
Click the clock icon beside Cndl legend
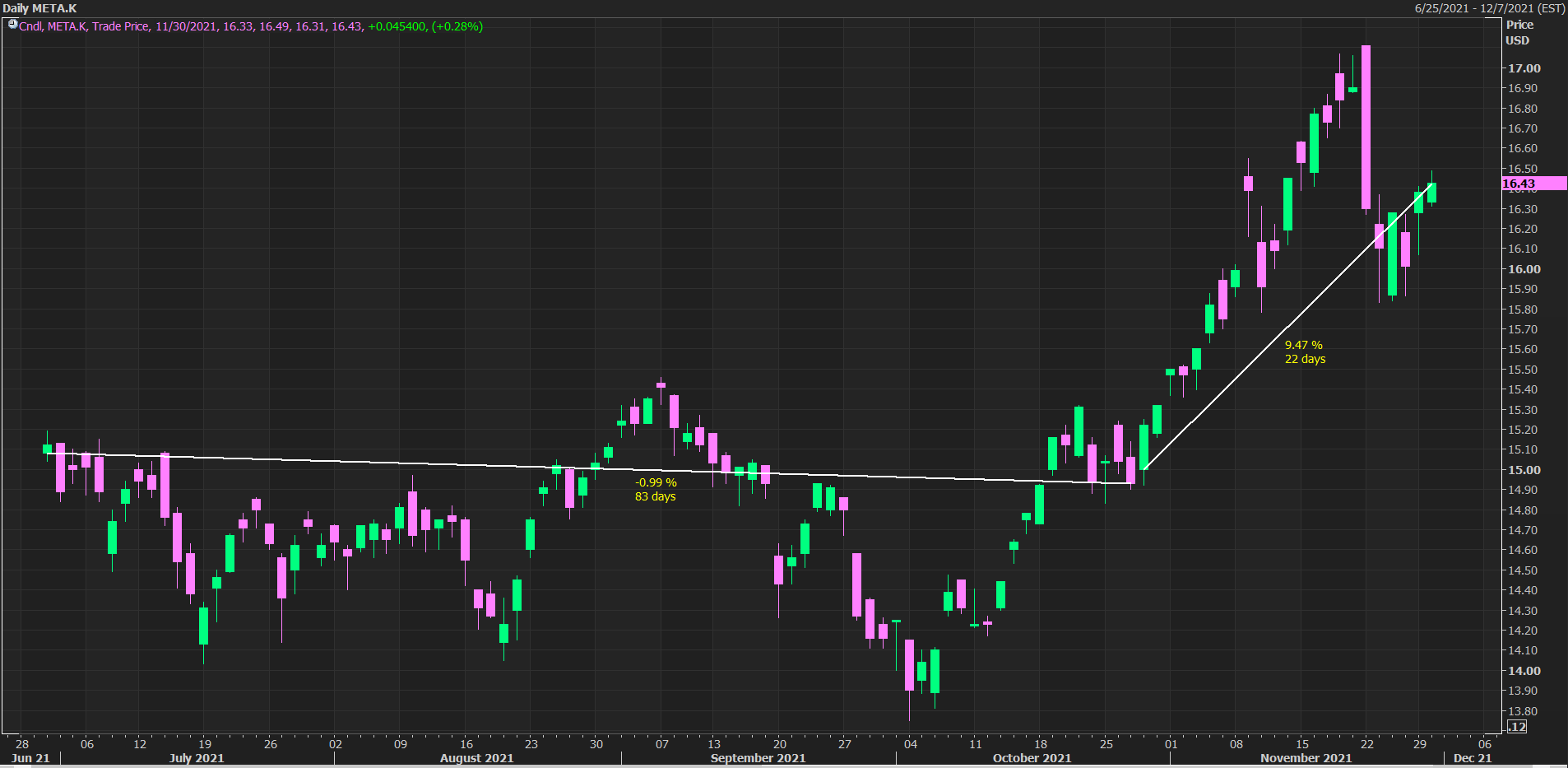coord(12,25)
